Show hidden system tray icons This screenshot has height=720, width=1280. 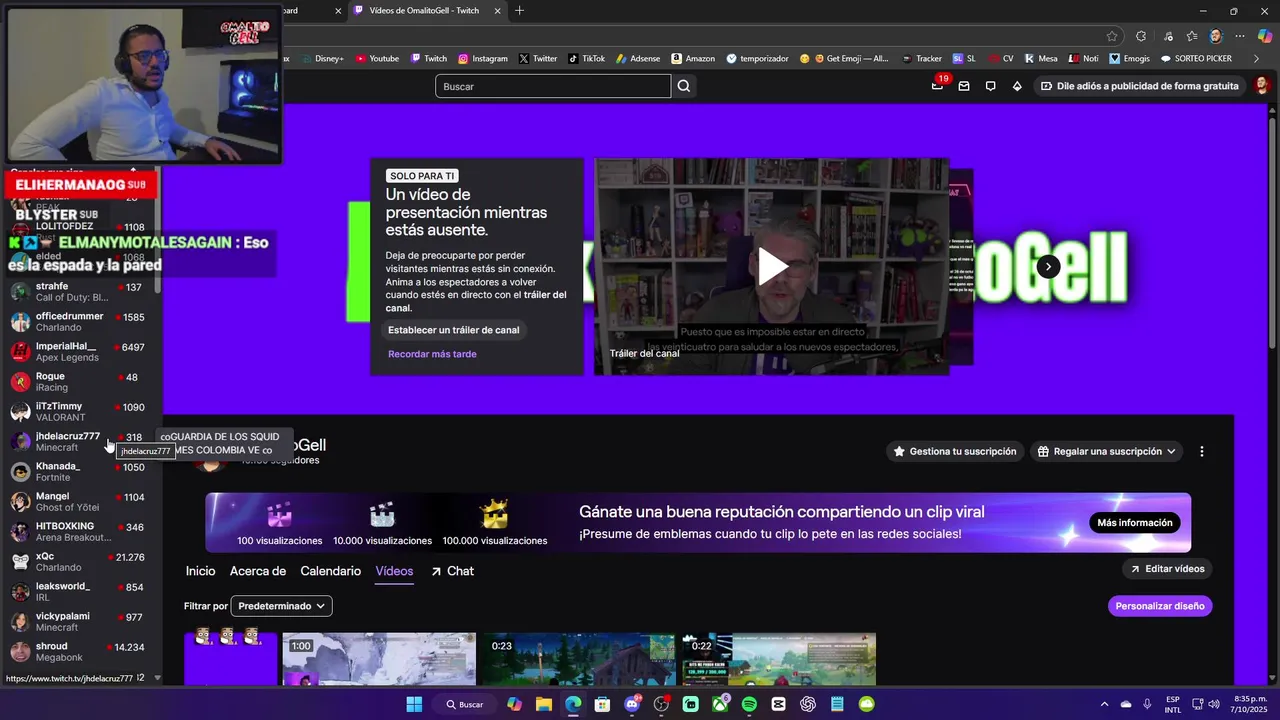pyautogui.click(x=1104, y=704)
